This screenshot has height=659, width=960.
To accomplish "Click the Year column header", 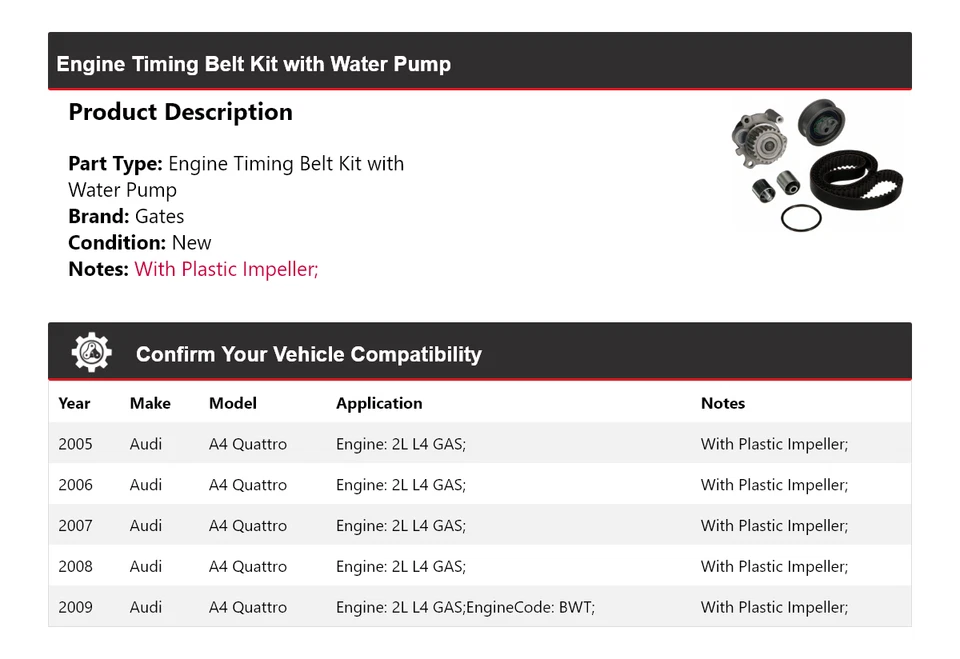I will coord(74,403).
